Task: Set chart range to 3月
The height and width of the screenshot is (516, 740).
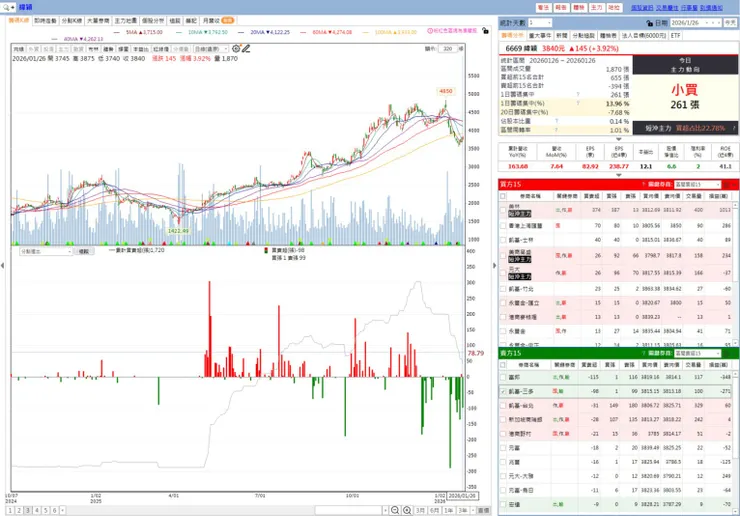Action: (420, 510)
